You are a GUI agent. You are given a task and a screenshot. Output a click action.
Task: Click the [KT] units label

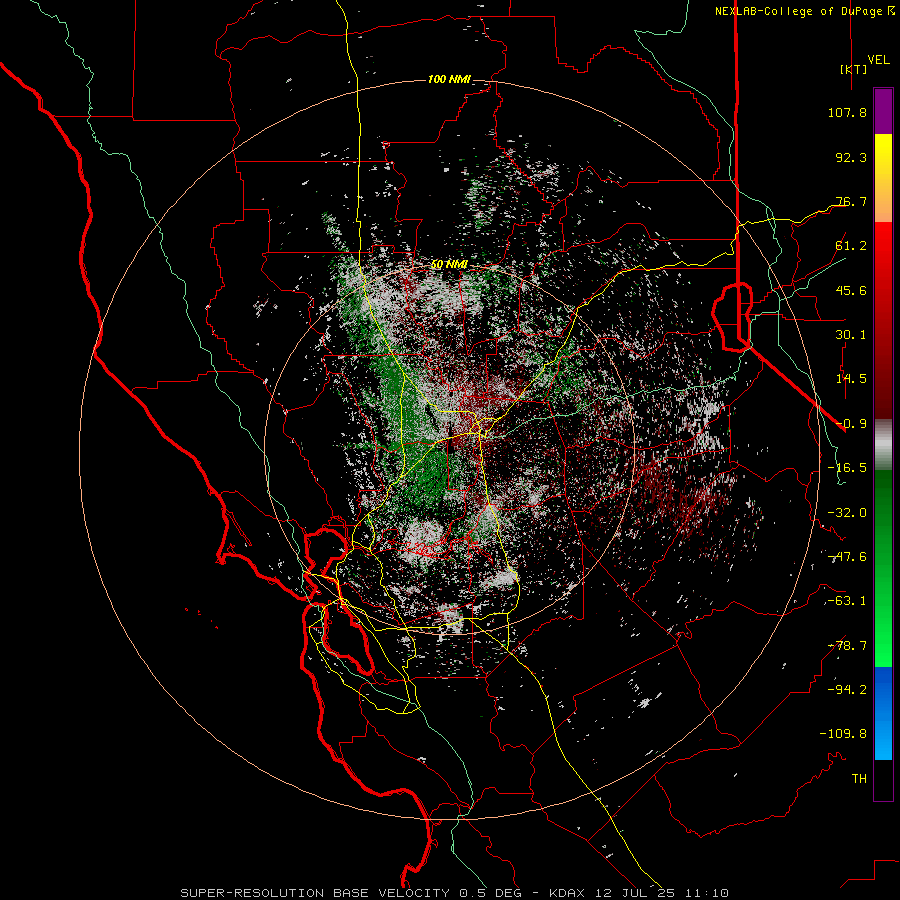[854, 69]
